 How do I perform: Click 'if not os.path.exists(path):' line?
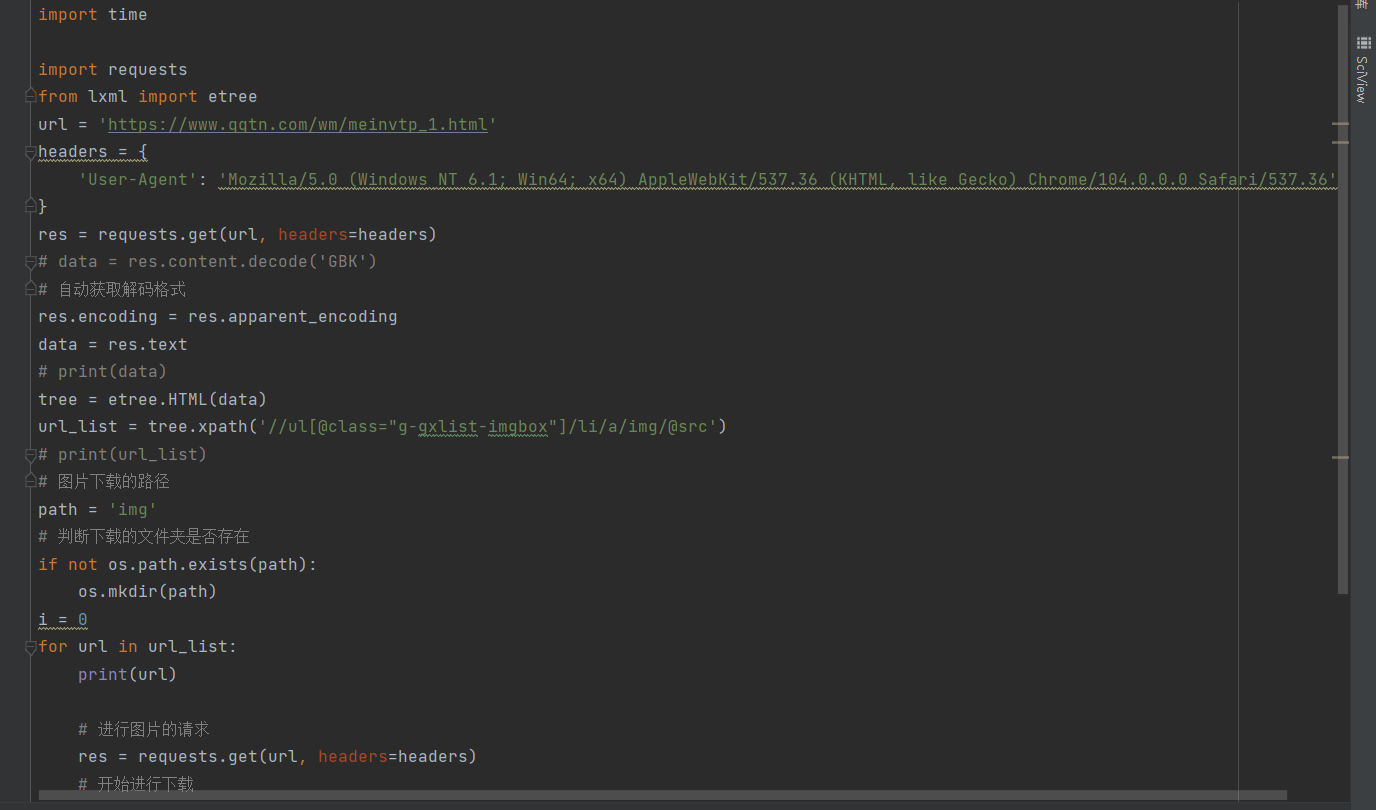[178, 565]
